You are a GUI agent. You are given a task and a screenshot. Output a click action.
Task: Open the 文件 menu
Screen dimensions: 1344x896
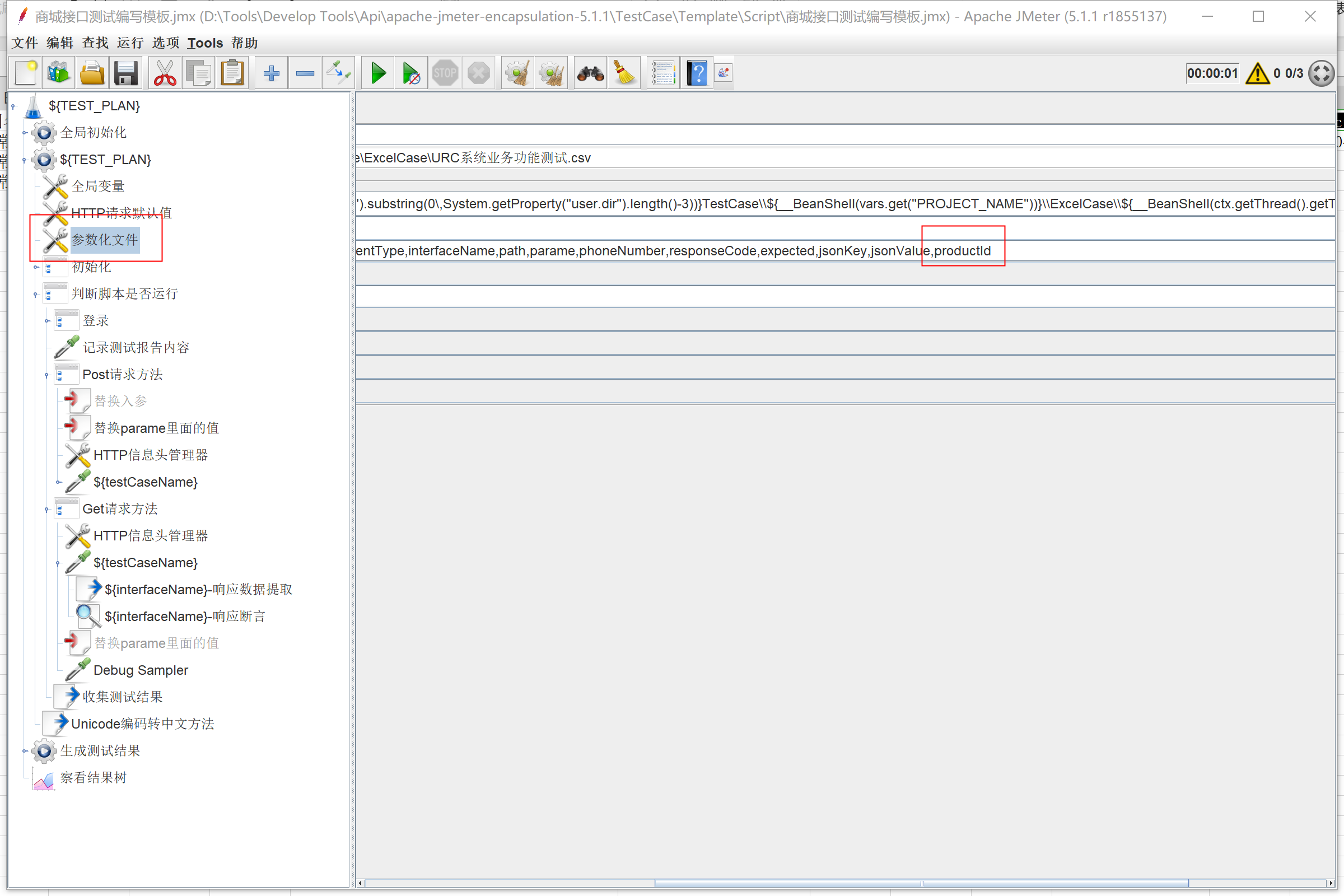click(x=25, y=43)
